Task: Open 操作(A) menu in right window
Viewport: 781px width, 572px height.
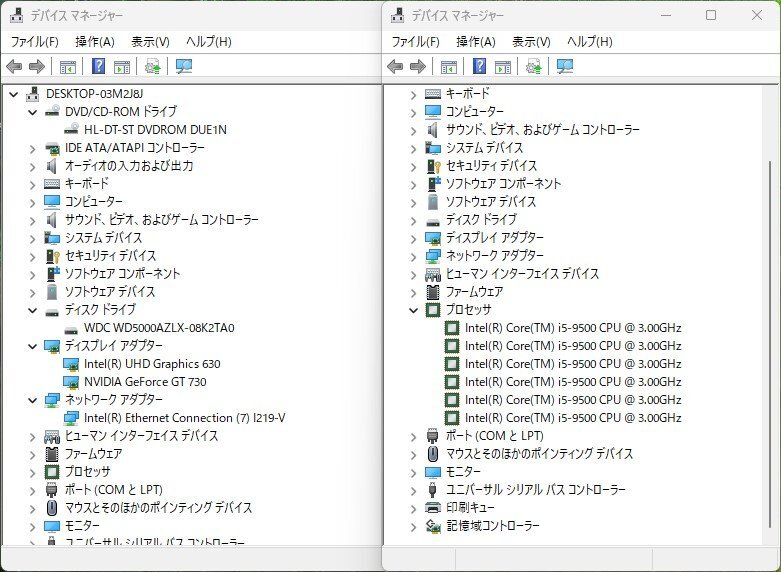Action: pyautogui.click(x=476, y=41)
